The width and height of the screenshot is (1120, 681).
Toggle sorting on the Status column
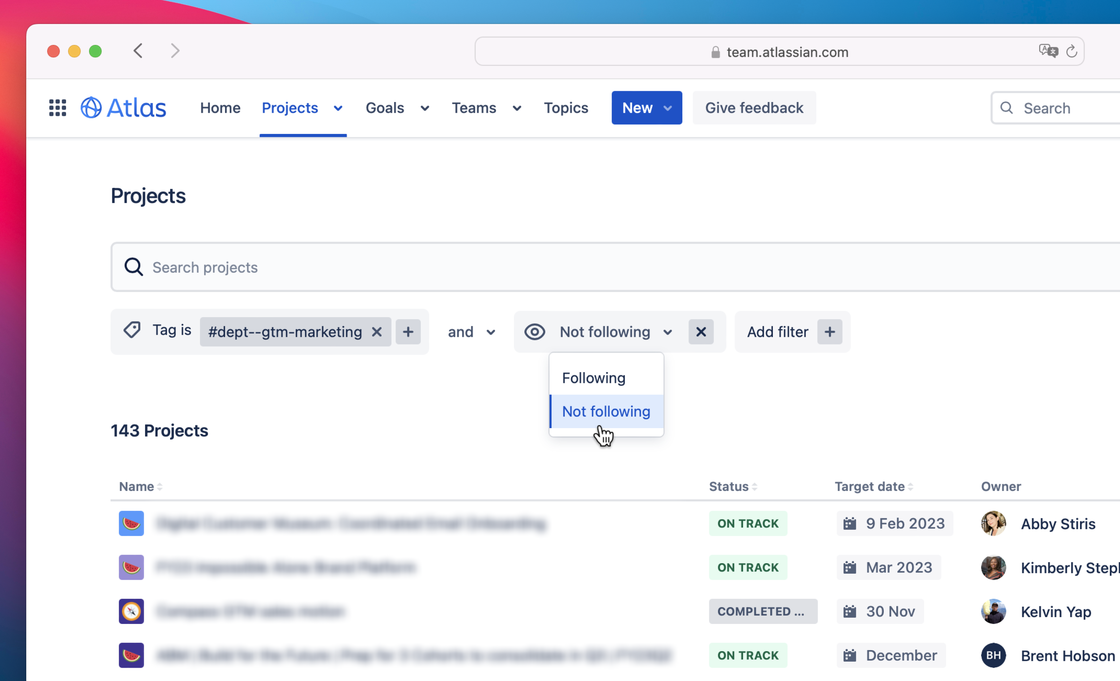click(x=755, y=486)
